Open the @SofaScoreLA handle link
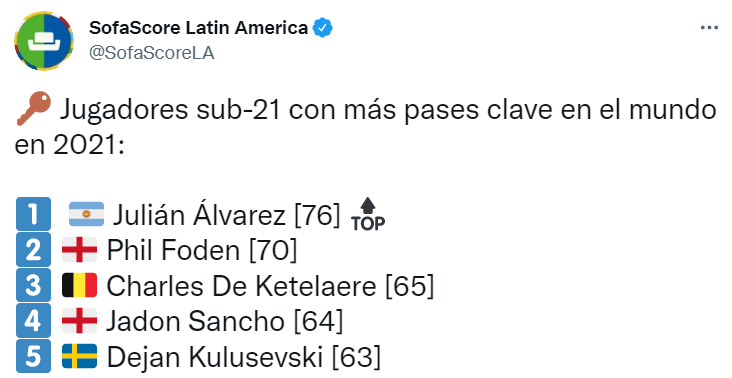This screenshot has width=732, height=378. [x=152, y=53]
